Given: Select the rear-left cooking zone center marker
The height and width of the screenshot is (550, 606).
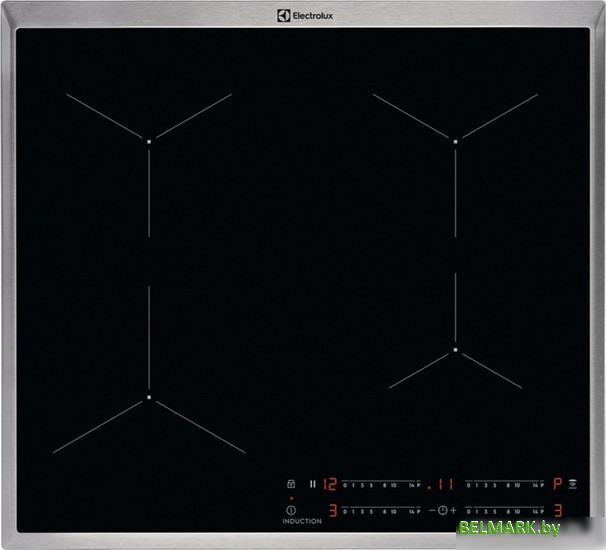Looking at the screenshot, I should click(149, 141).
